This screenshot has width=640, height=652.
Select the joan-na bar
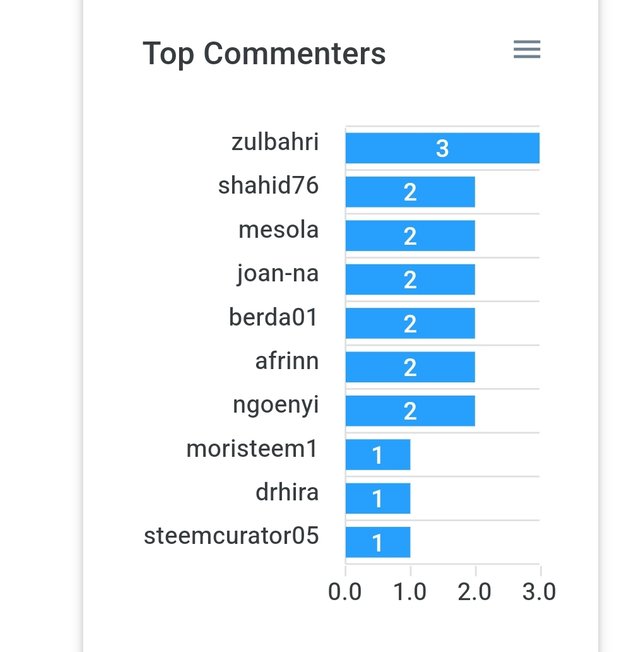(410, 279)
